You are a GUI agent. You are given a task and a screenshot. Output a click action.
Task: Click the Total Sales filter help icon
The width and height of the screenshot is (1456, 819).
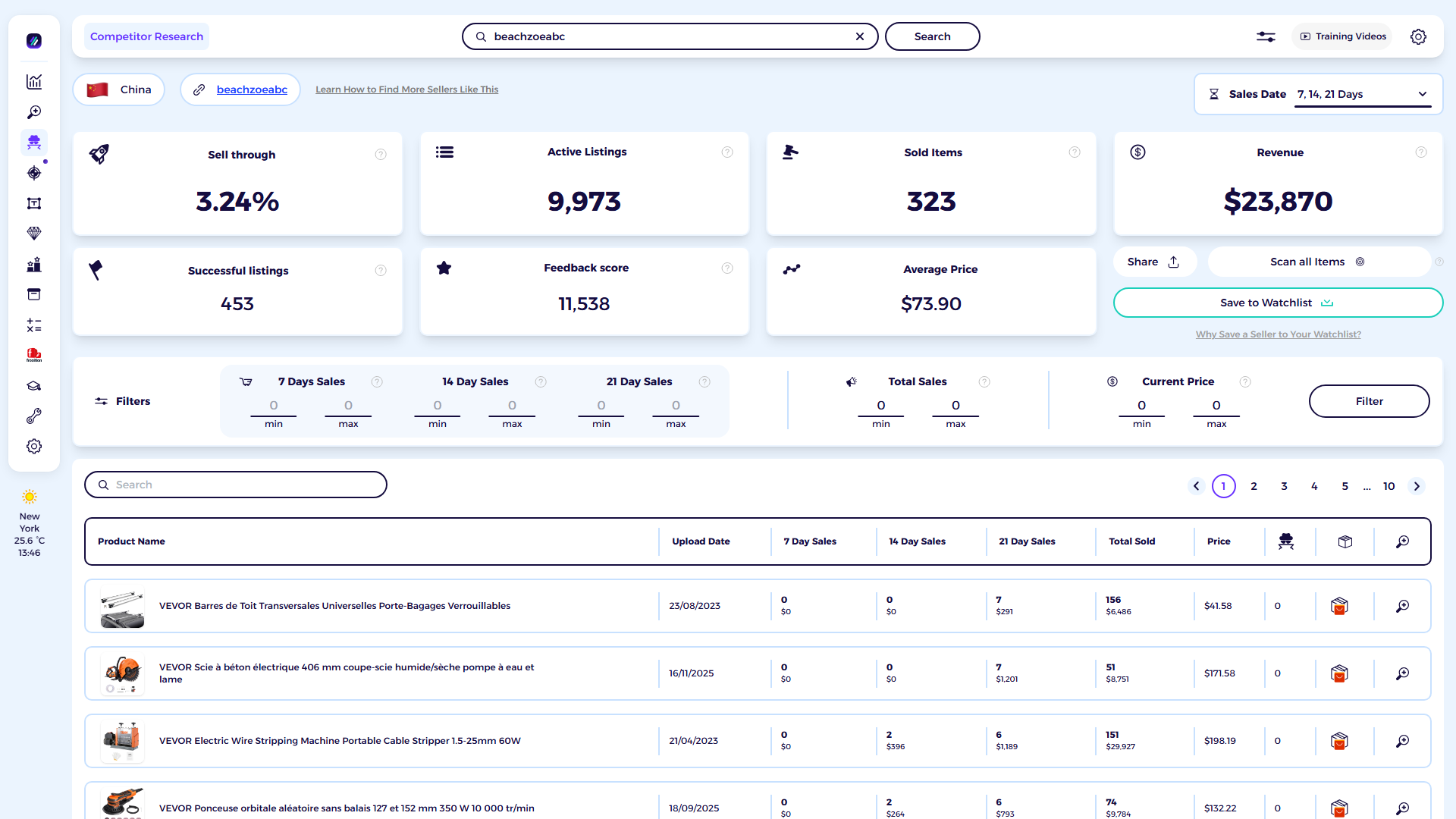pos(984,382)
